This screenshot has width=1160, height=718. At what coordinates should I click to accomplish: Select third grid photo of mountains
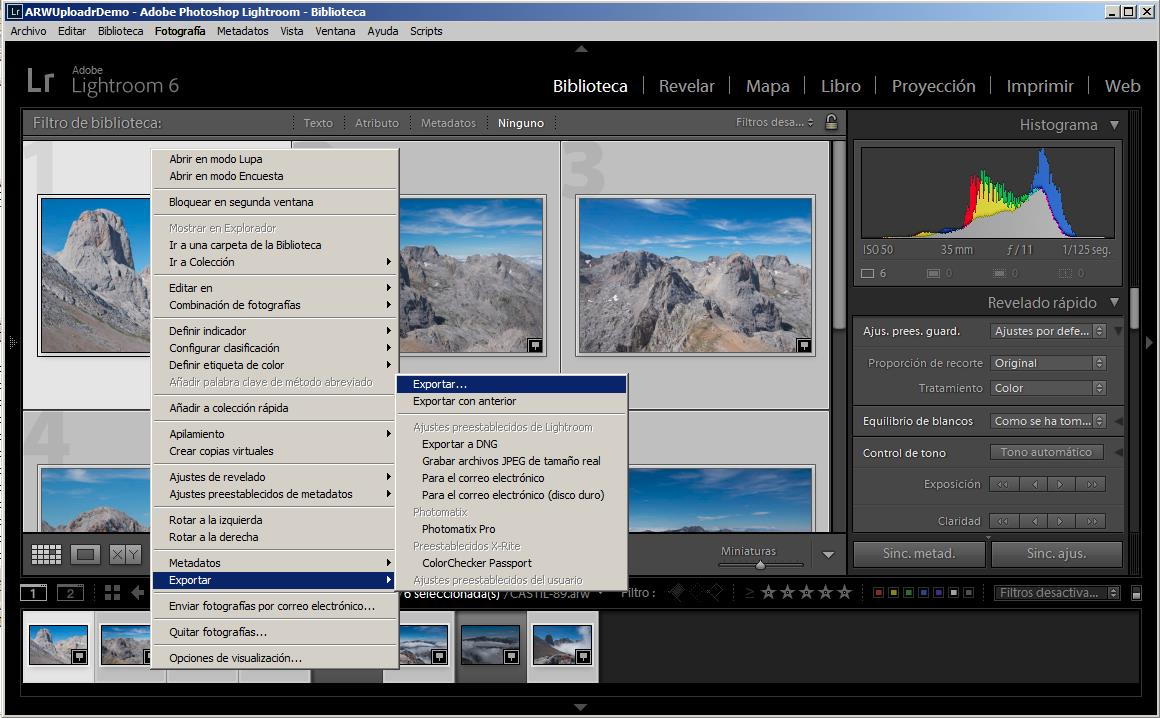click(x=695, y=275)
